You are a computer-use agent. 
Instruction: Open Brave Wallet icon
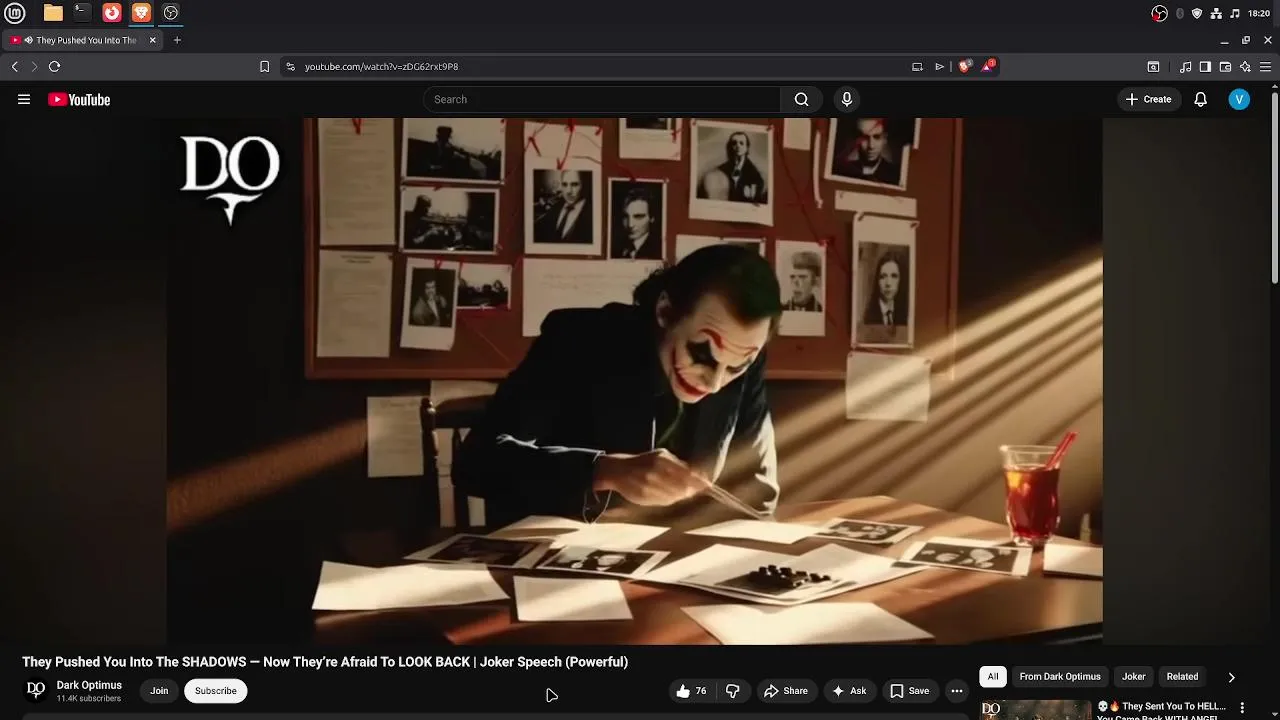coord(1225,66)
